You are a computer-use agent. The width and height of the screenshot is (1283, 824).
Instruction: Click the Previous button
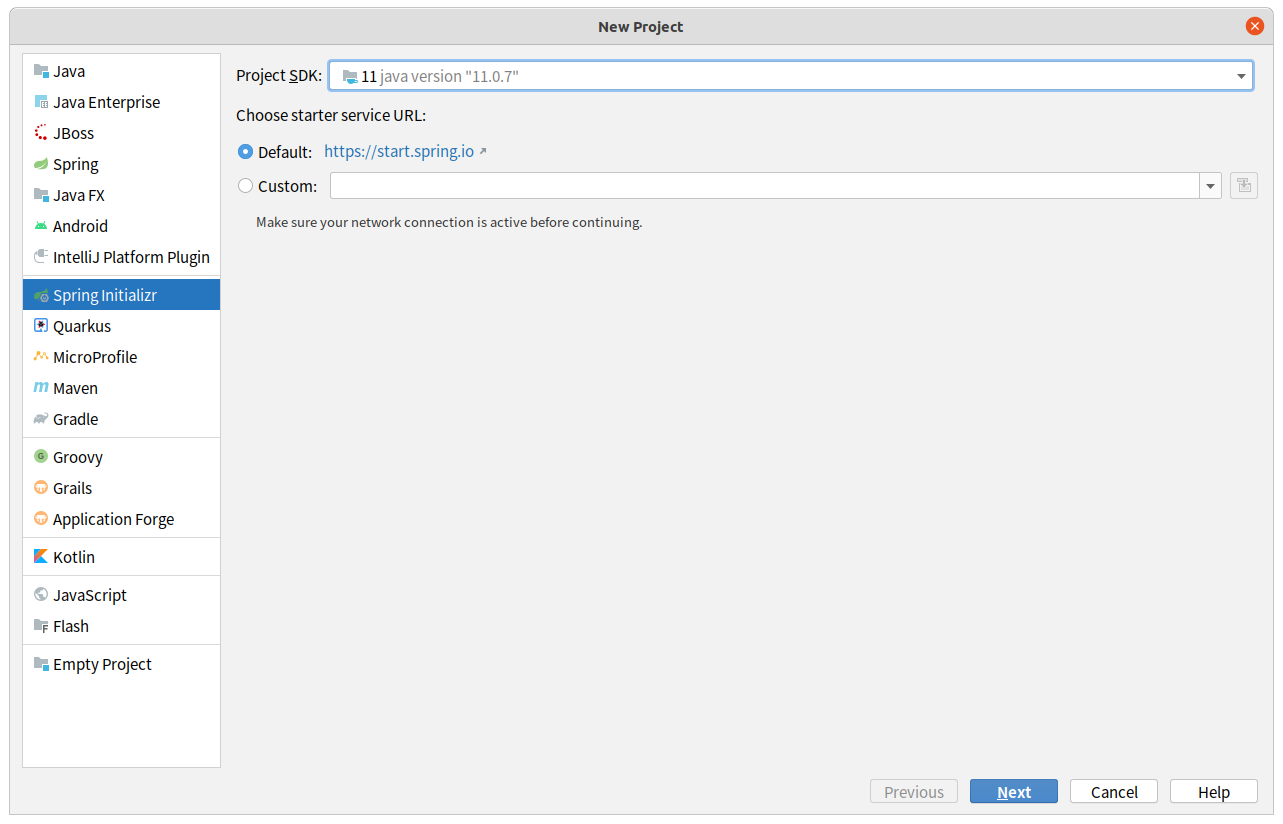click(x=914, y=792)
